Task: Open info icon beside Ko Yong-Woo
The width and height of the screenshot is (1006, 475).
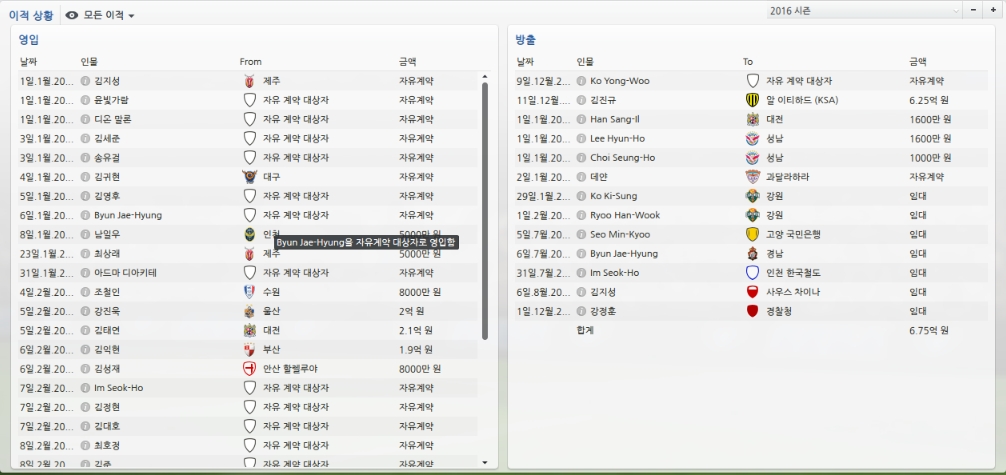Action: [582, 81]
